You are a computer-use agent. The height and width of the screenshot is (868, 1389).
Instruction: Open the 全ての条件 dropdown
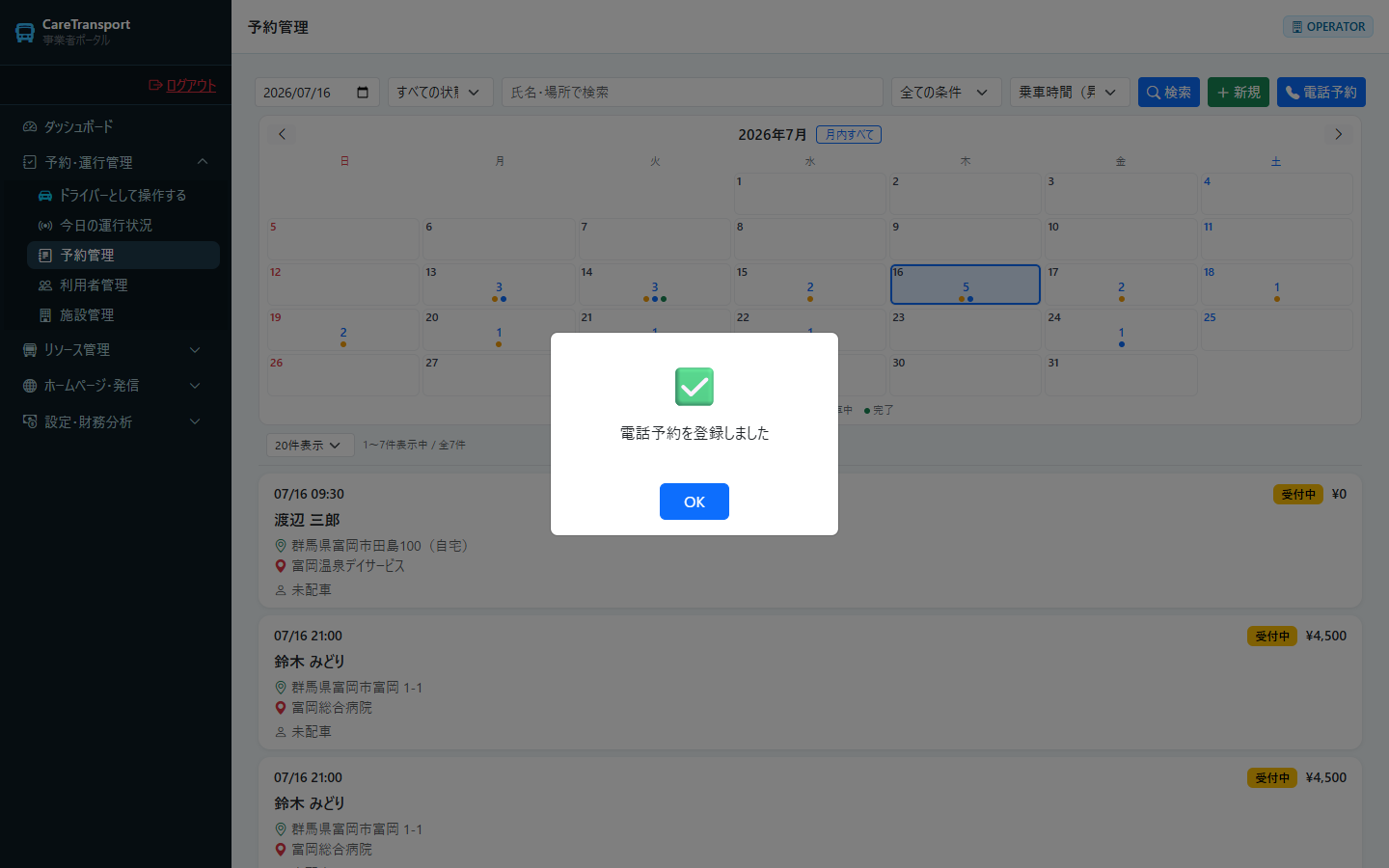point(946,92)
